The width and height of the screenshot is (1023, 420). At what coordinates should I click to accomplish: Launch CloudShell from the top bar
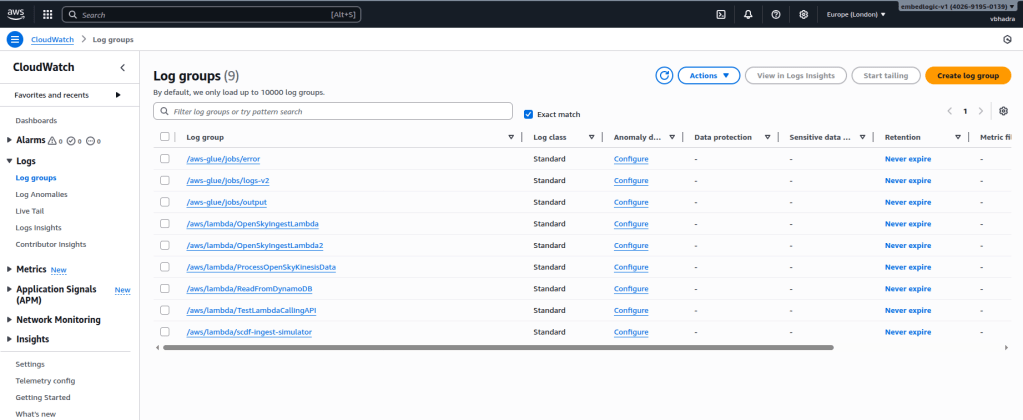point(721,15)
